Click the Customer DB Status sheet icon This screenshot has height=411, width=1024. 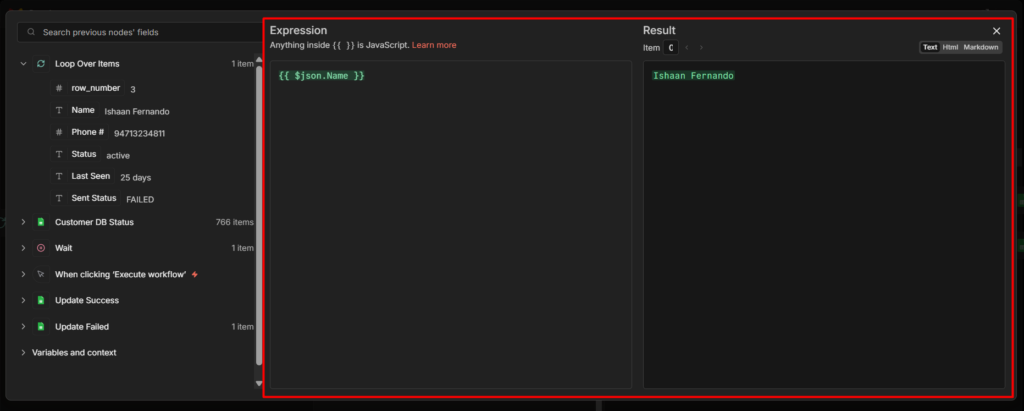[x=41, y=222]
